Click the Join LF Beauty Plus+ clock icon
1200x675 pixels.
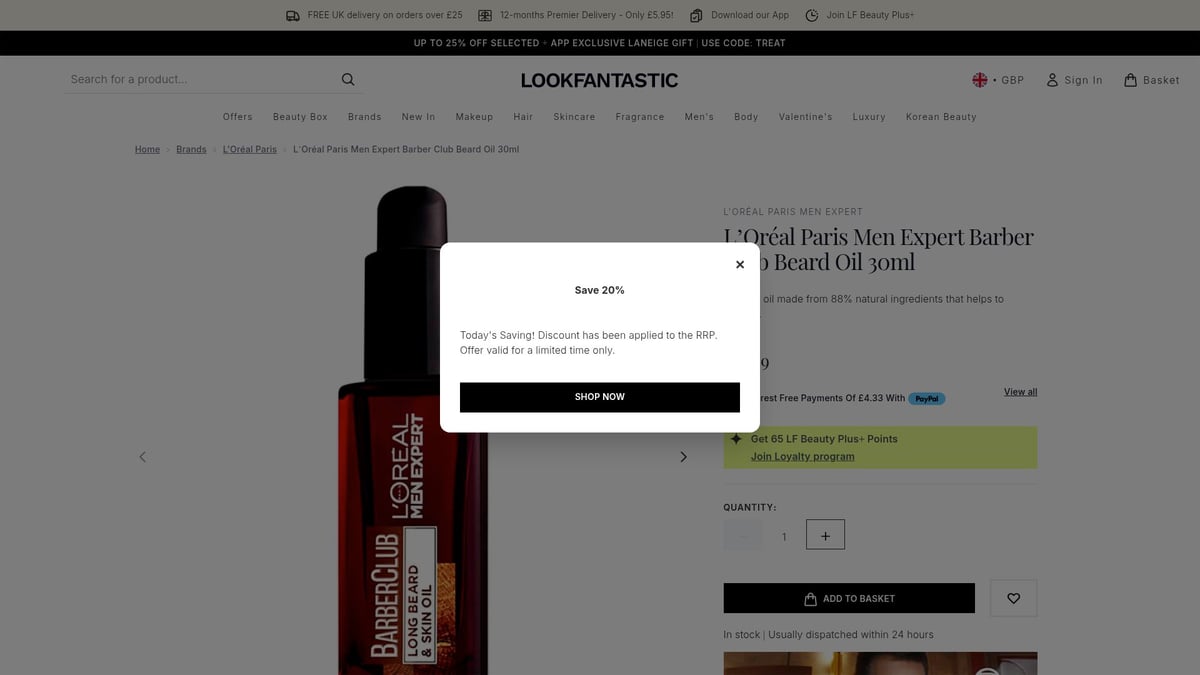tap(815, 15)
